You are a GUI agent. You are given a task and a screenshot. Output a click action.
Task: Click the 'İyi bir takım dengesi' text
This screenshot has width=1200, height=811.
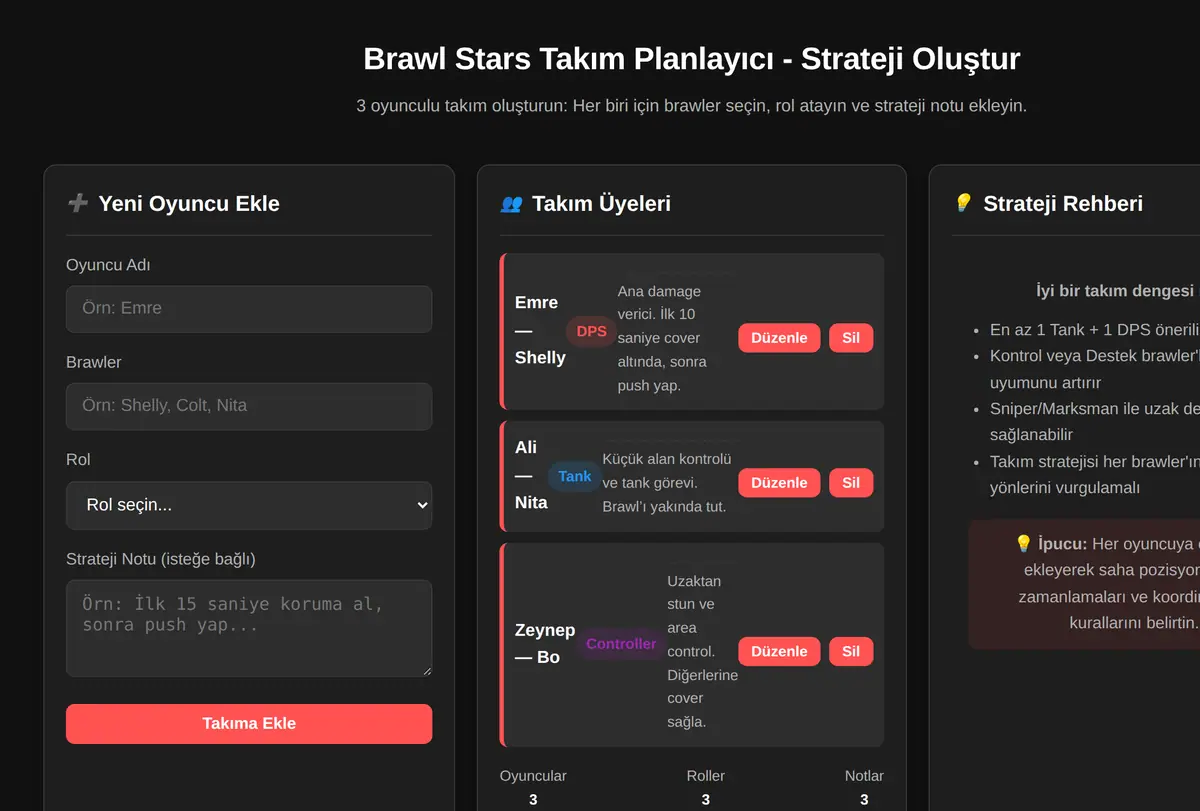coord(1115,291)
